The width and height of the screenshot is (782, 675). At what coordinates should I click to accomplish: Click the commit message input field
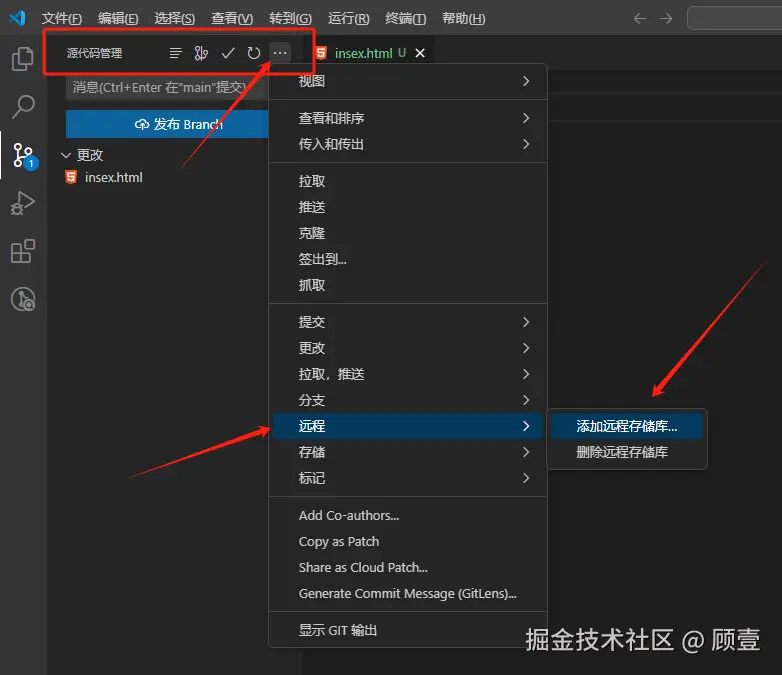pos(167,88)
